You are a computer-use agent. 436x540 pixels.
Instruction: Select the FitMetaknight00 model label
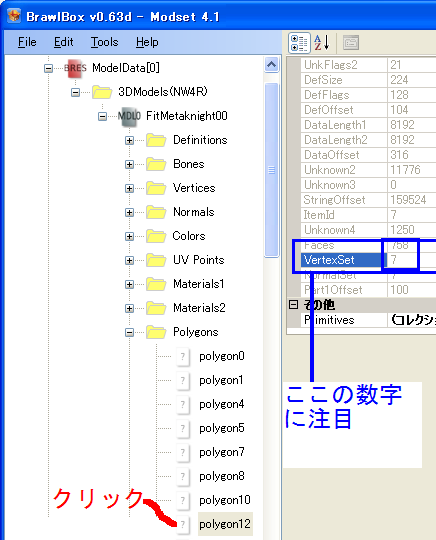[187, 116]
